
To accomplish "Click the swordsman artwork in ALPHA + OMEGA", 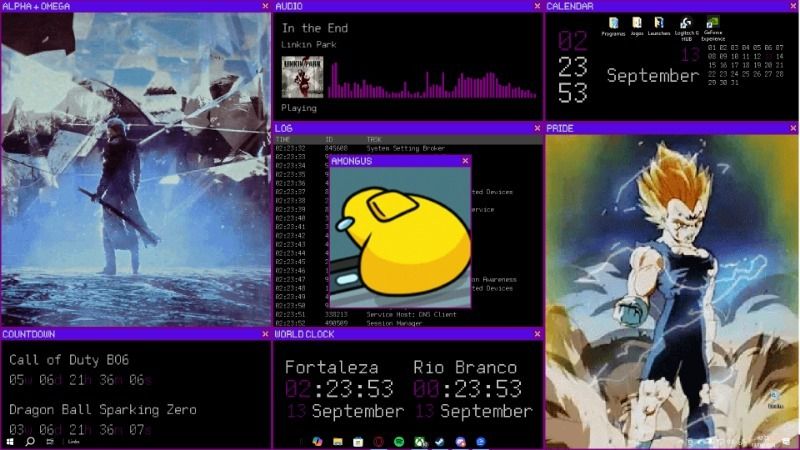I will tap(136, 169).
